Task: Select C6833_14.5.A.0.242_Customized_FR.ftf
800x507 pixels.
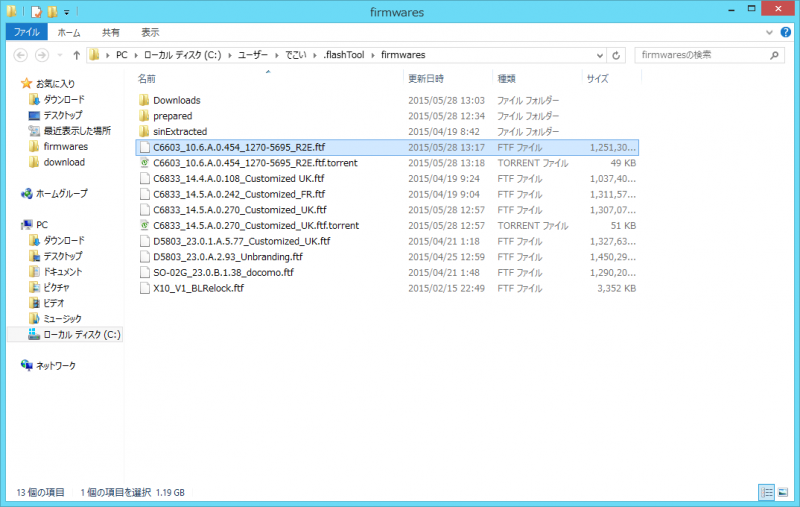Action: pos(239,194)
